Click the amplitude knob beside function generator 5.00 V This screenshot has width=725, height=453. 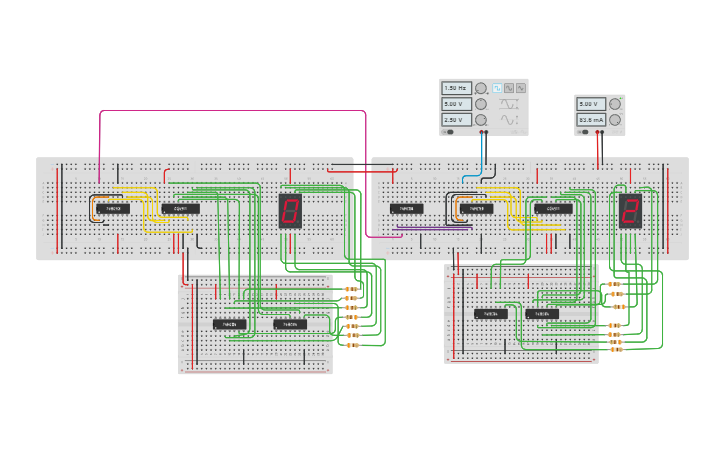click(481, 104)
